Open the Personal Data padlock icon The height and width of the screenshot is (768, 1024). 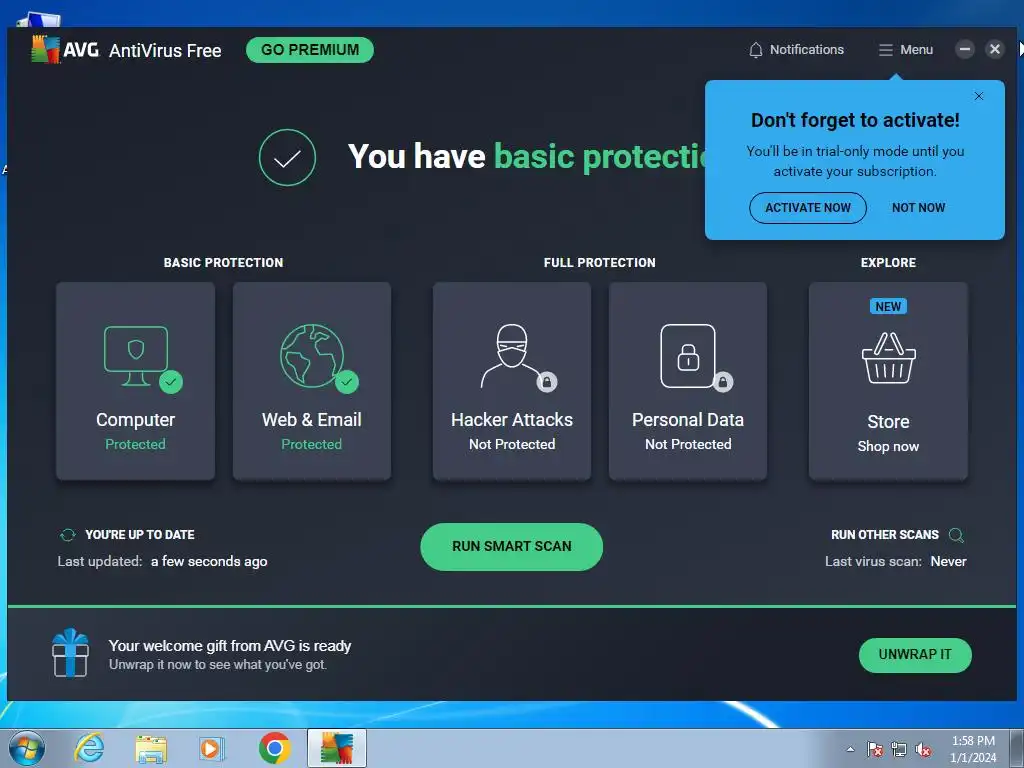click(x=688, y=356)
